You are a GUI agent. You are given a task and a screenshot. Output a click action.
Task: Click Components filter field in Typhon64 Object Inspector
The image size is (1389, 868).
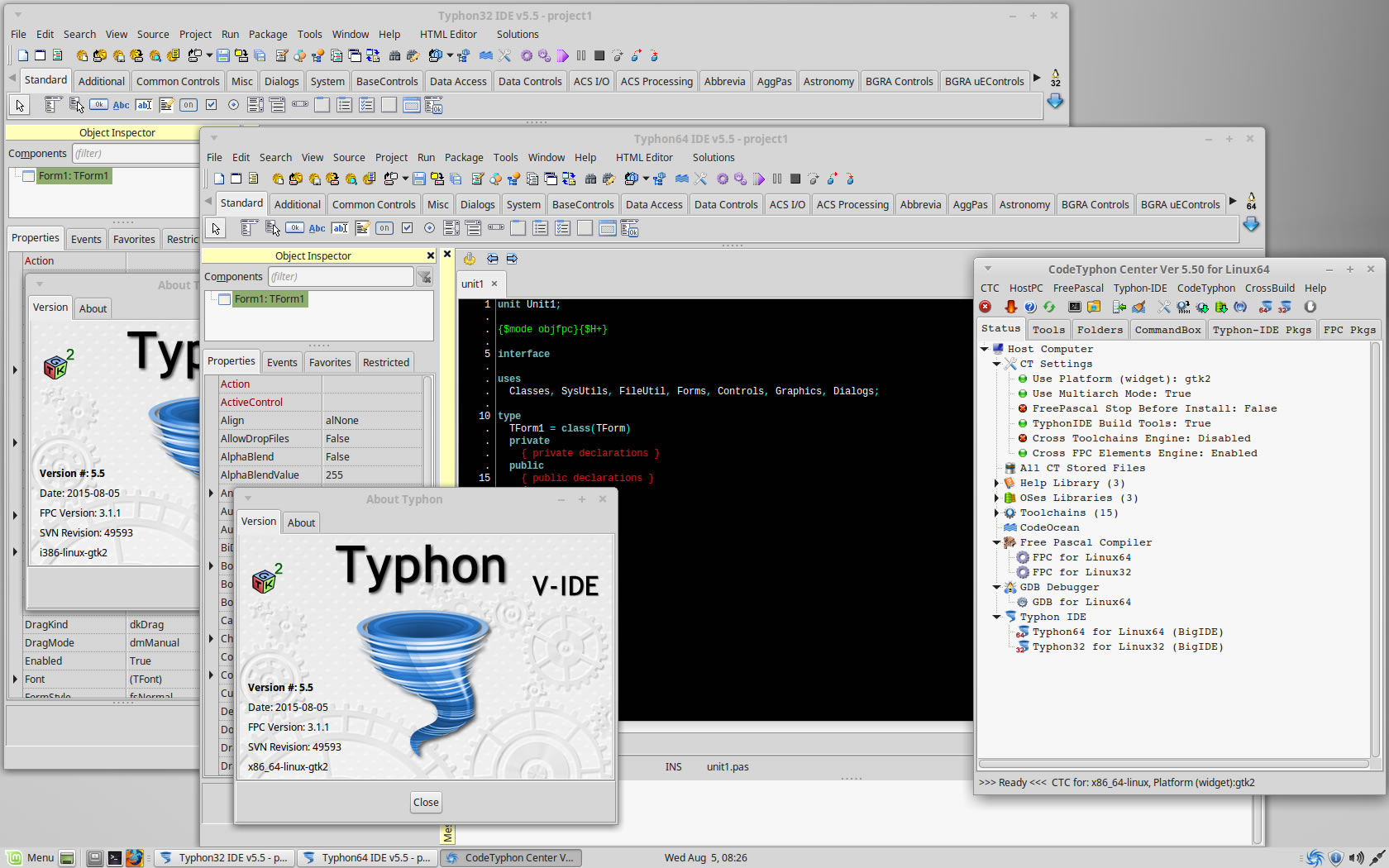click(341, 276)
